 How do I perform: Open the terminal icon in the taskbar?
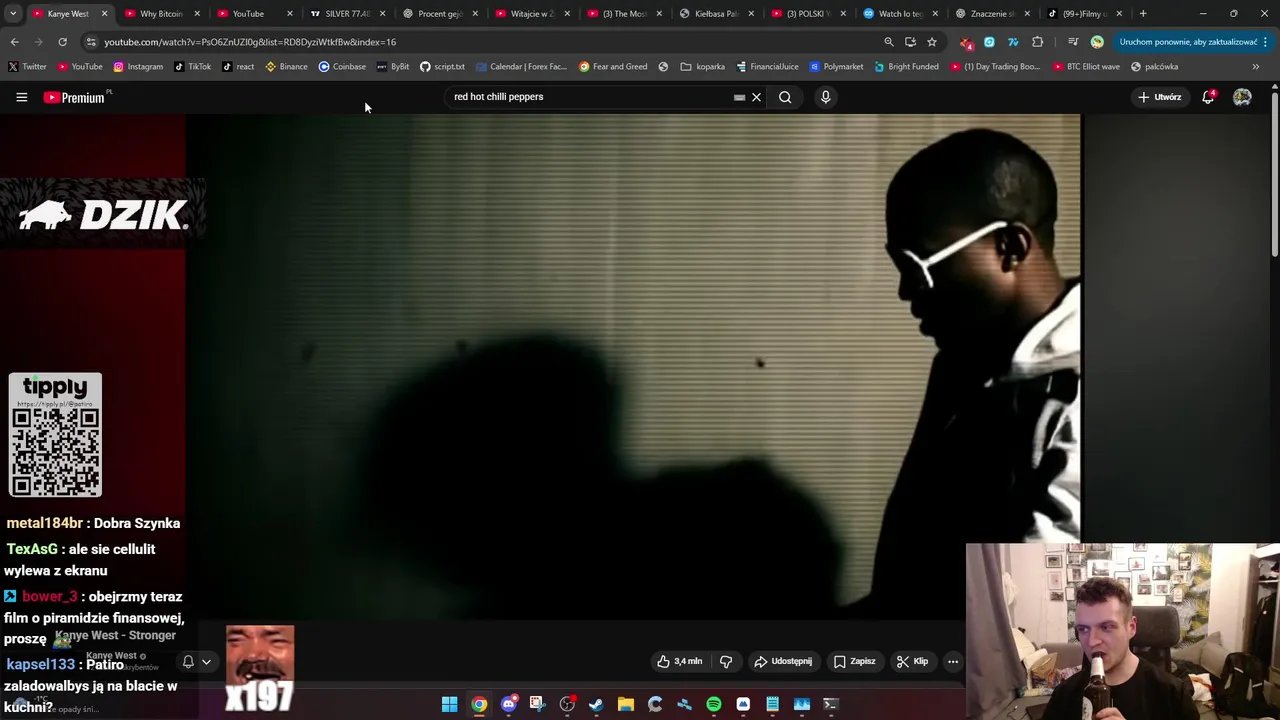pyautogui.click(x=830, y=704)
